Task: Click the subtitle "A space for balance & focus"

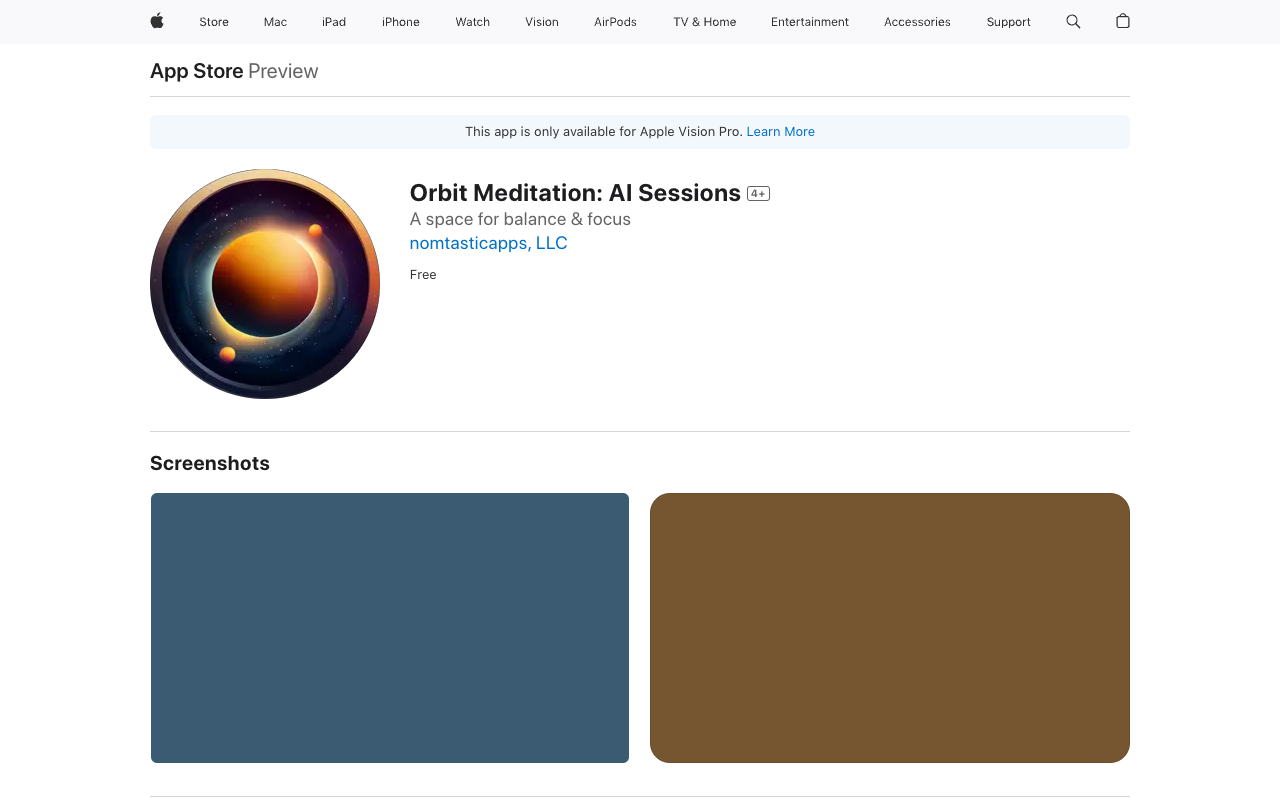Action: click(x=520, y=219)
